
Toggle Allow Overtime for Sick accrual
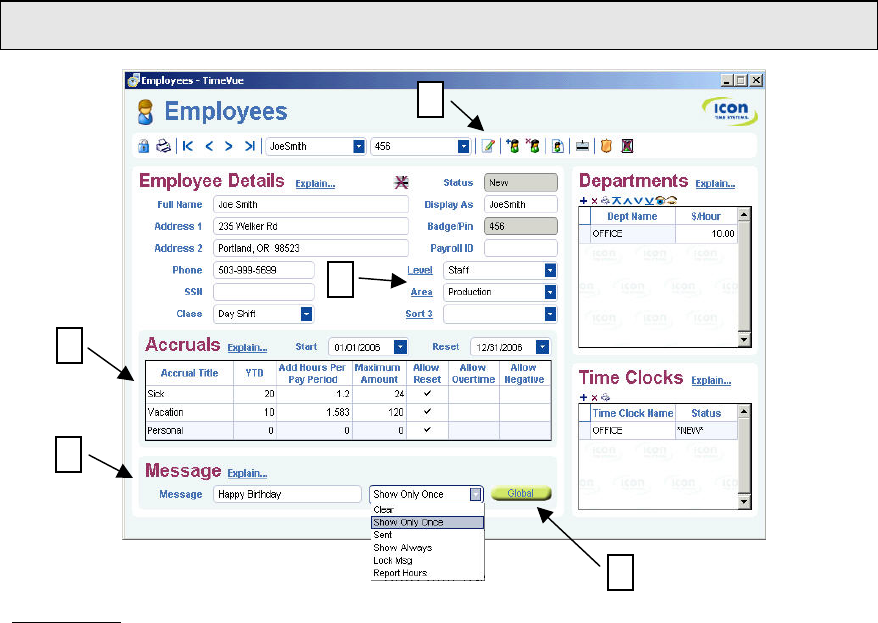473,394
